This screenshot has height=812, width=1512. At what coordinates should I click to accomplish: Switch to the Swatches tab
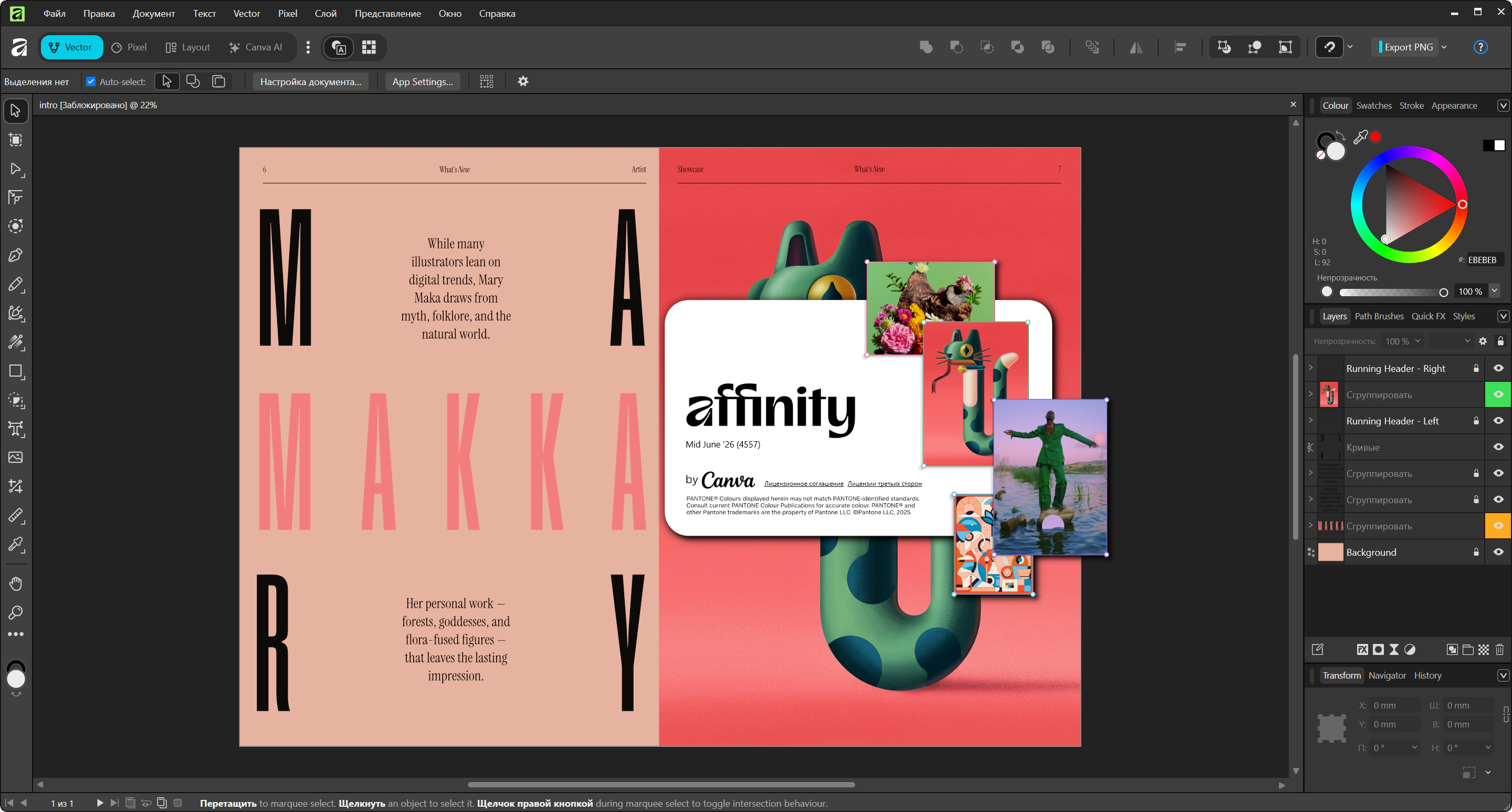tap(1373, 106)
